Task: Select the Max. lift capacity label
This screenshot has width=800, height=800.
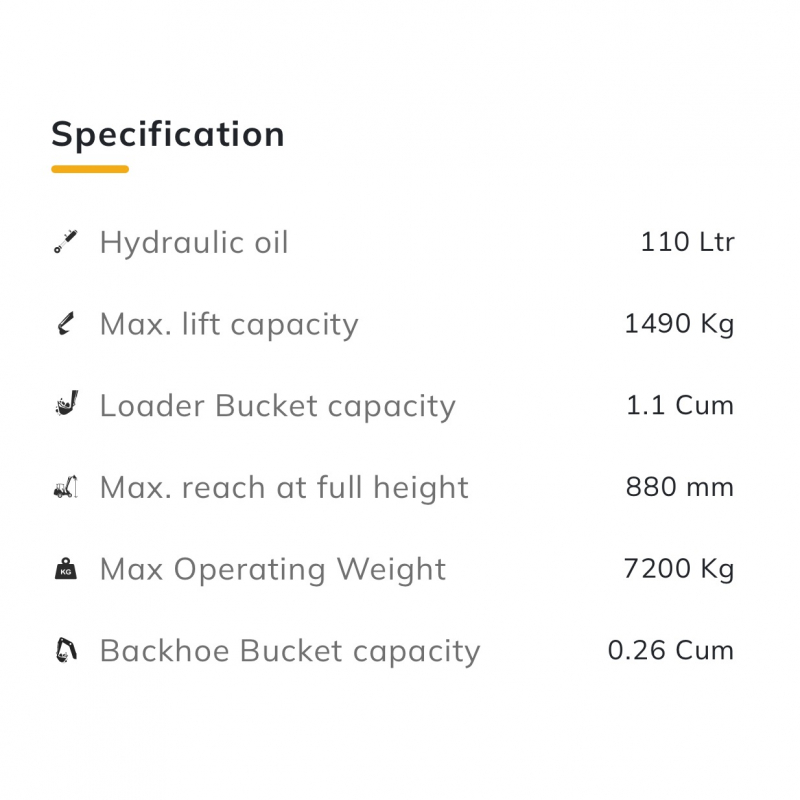Action: 229,324
